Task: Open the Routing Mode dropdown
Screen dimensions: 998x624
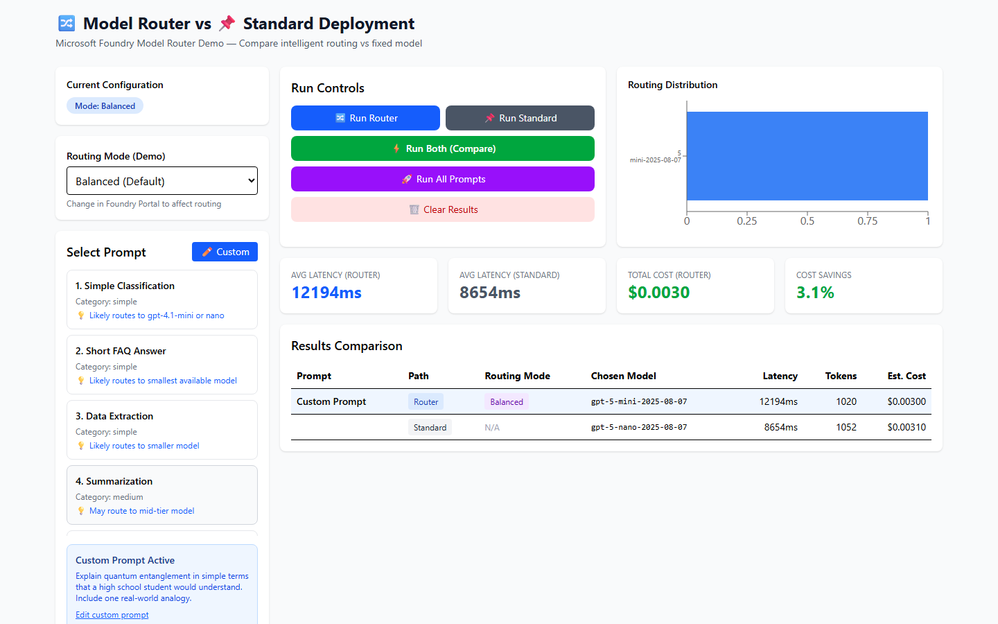Action: tap(162, 181)
